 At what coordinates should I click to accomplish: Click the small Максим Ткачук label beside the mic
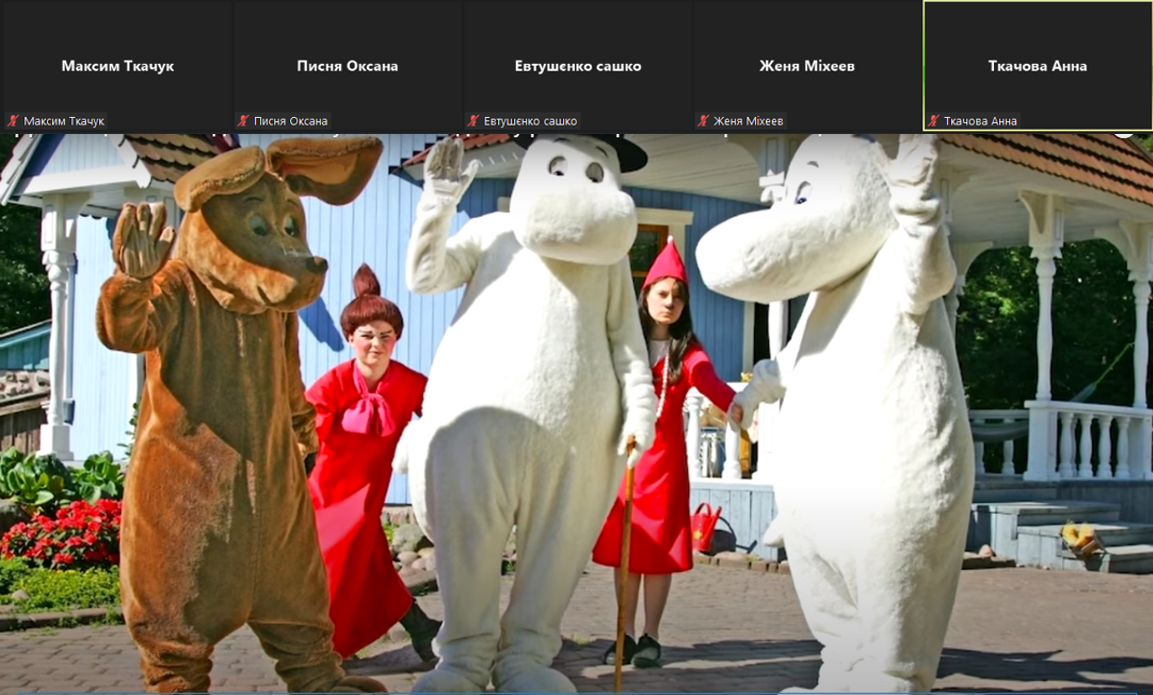[64, 121]
